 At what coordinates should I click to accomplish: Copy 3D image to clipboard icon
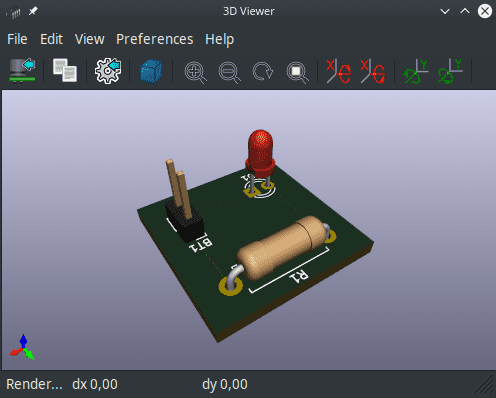(x=65, y=70)
